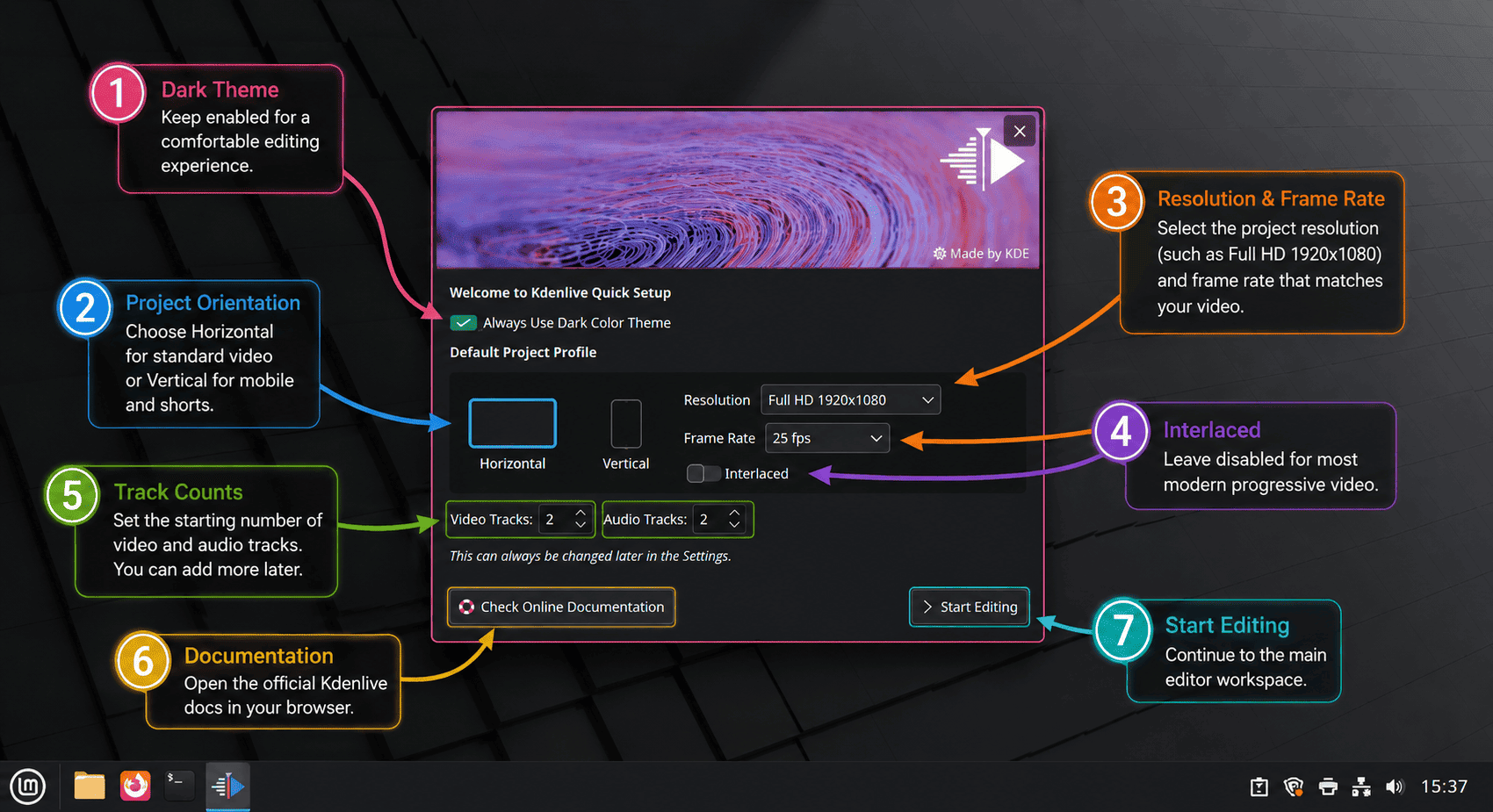
Task: Click into the Audio Tracks number field
Action: click(710, 520)
